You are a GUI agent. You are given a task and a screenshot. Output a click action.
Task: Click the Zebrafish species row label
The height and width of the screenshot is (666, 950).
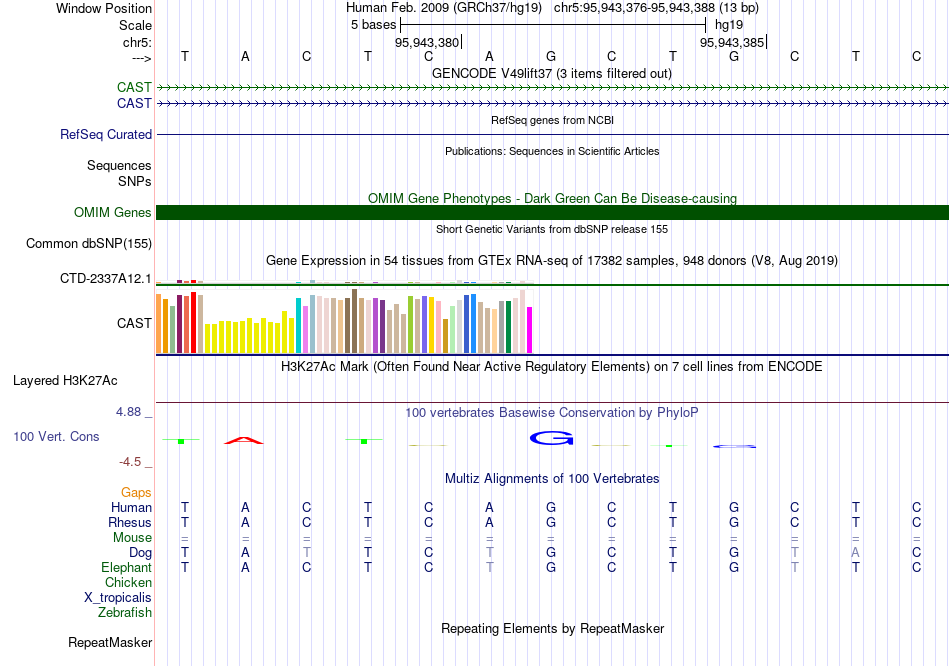pos(125,613)
